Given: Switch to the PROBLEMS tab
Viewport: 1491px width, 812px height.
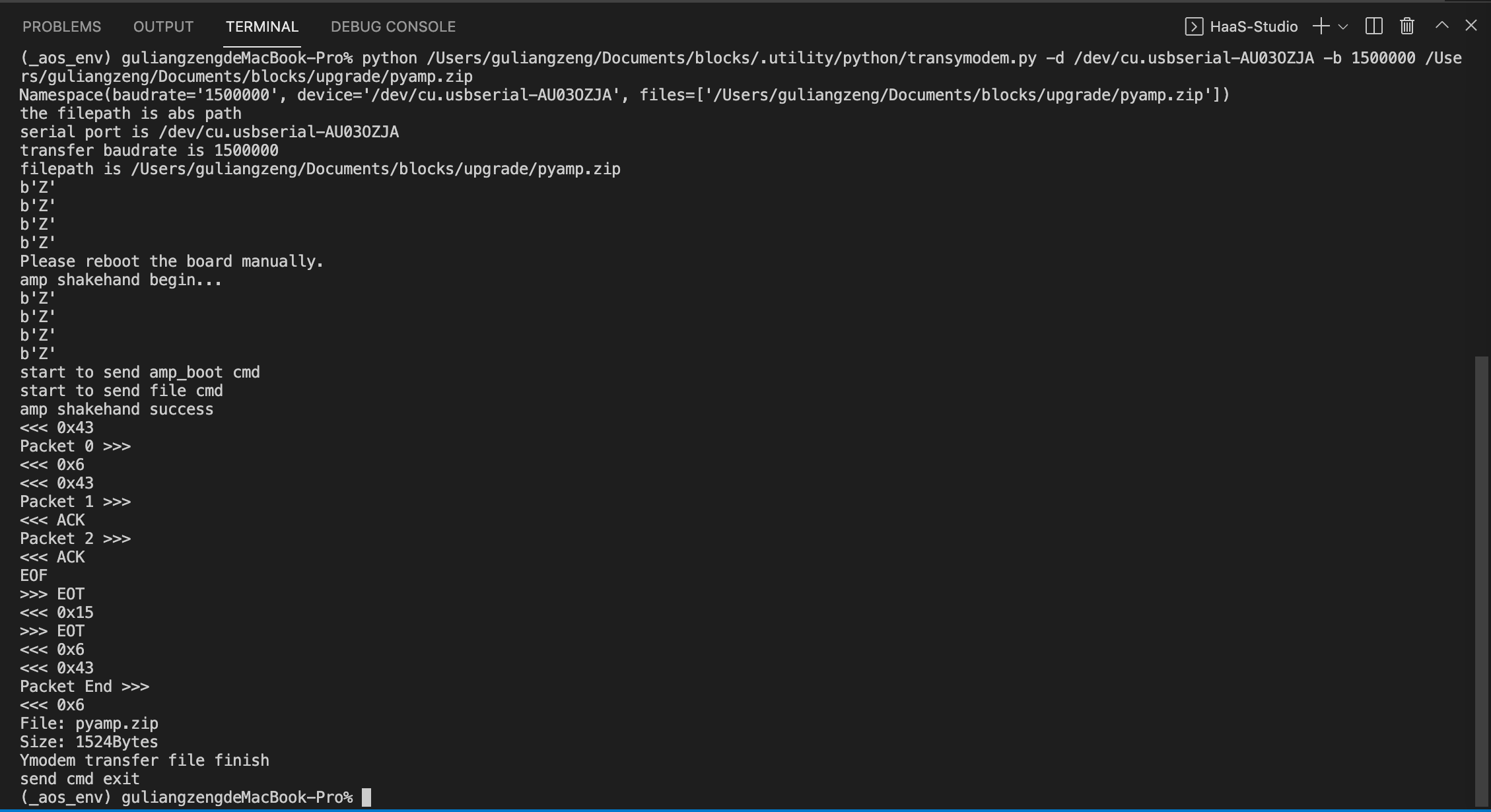Looking at the screenshot, I should point(61,26).
